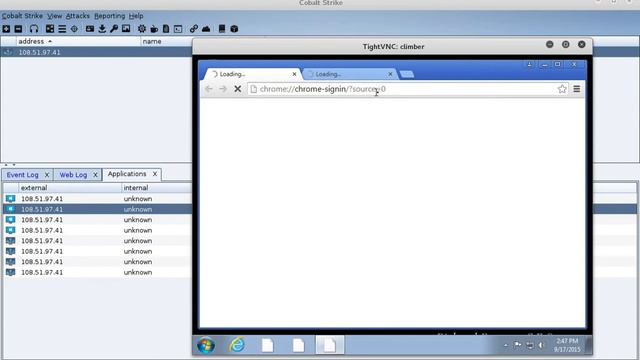This screenshot has height=360, width=640.
Task: Click Chrome's back arrow in VNC window
Action: point(209,89)
